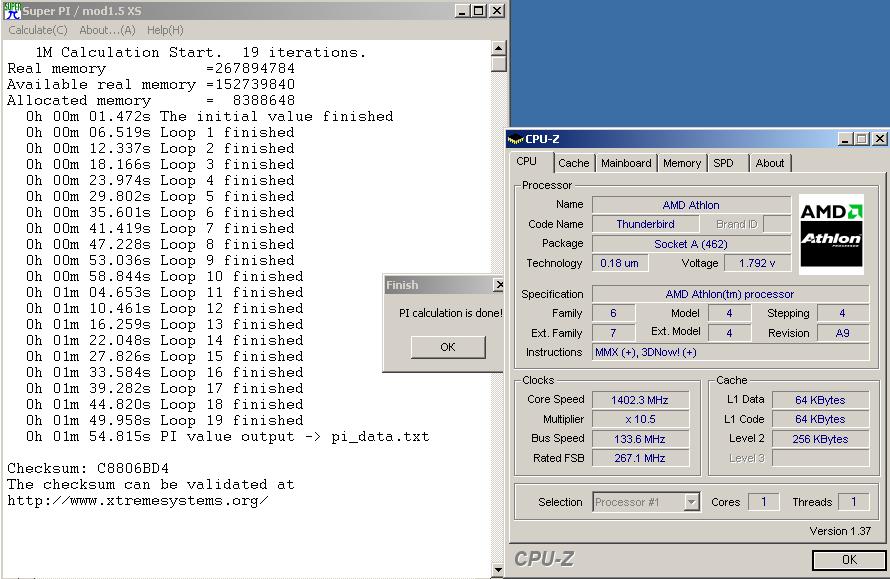This screenshot has width=890, height=579.
Task: Click the Allocated memory = 8388648 line
Action: (151, 100)
